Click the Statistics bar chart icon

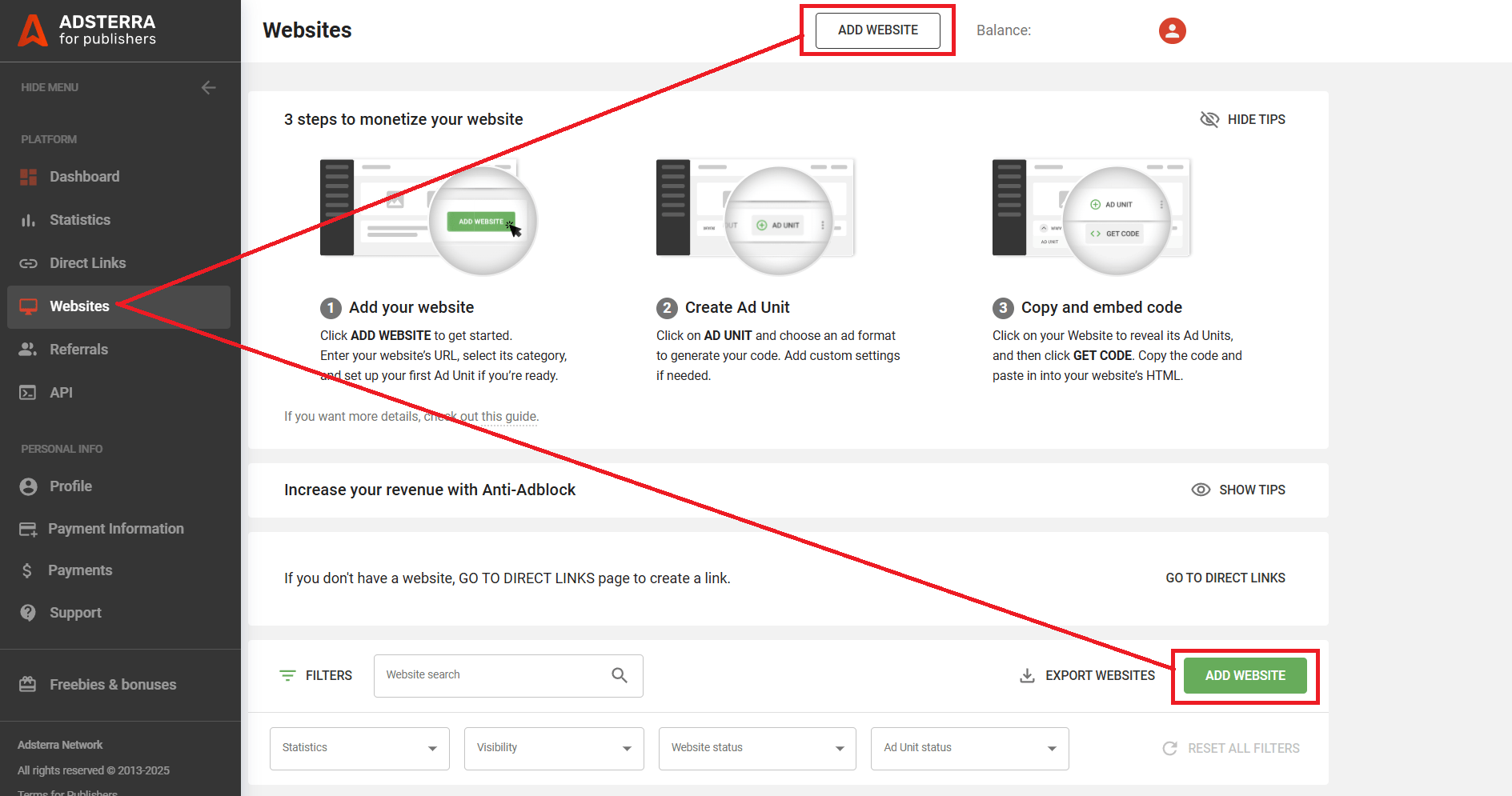[29, 220]
